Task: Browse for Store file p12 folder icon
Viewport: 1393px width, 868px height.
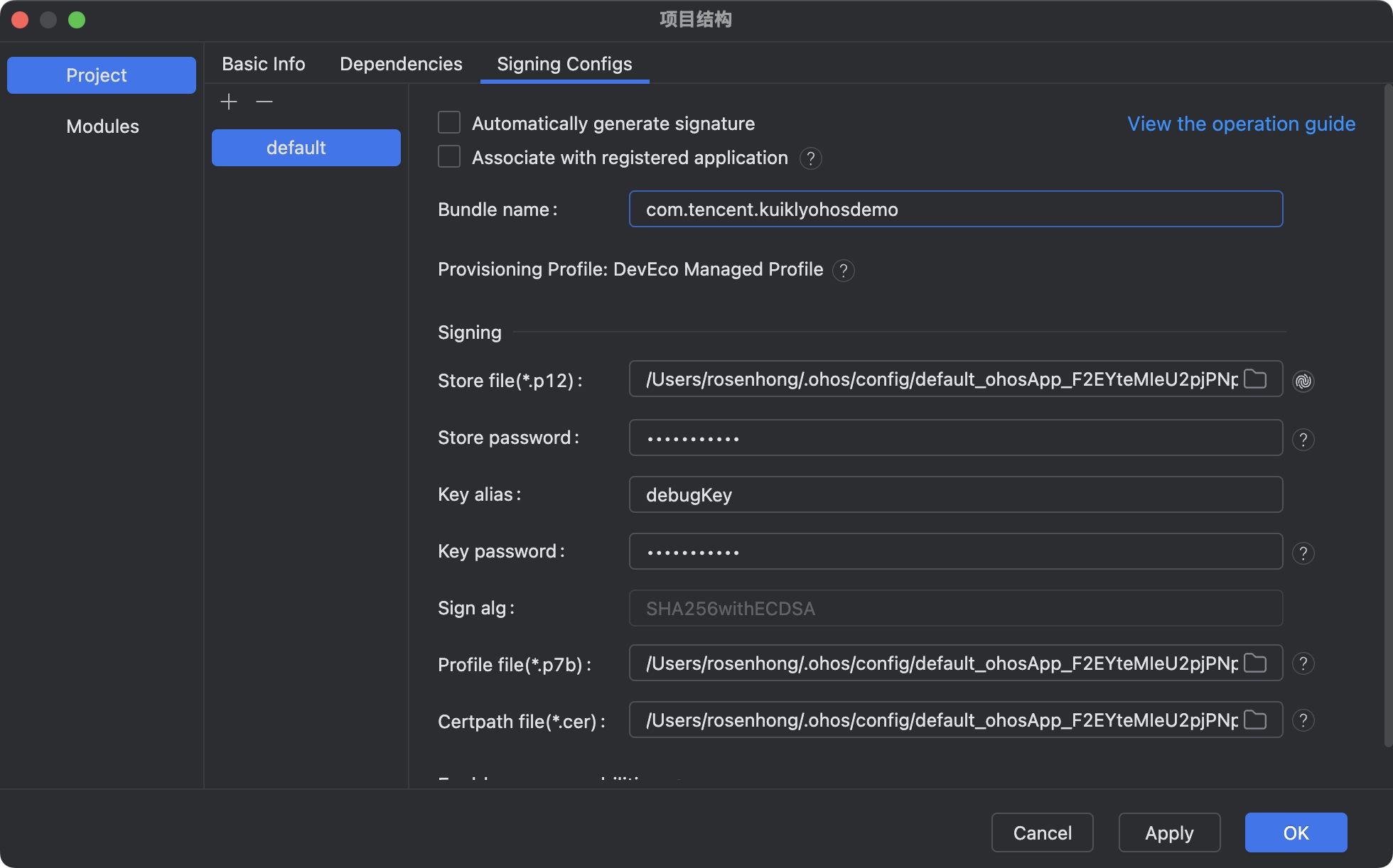Action: coord(1255,379)
